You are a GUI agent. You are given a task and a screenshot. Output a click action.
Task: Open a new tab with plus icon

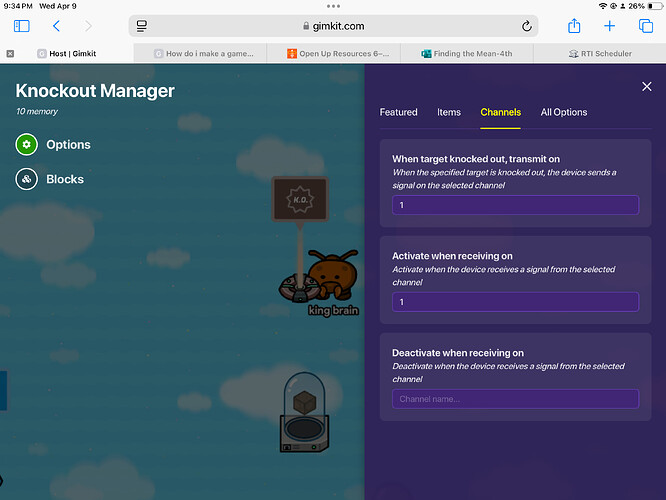pyautogui.click(x=610, y=26)
